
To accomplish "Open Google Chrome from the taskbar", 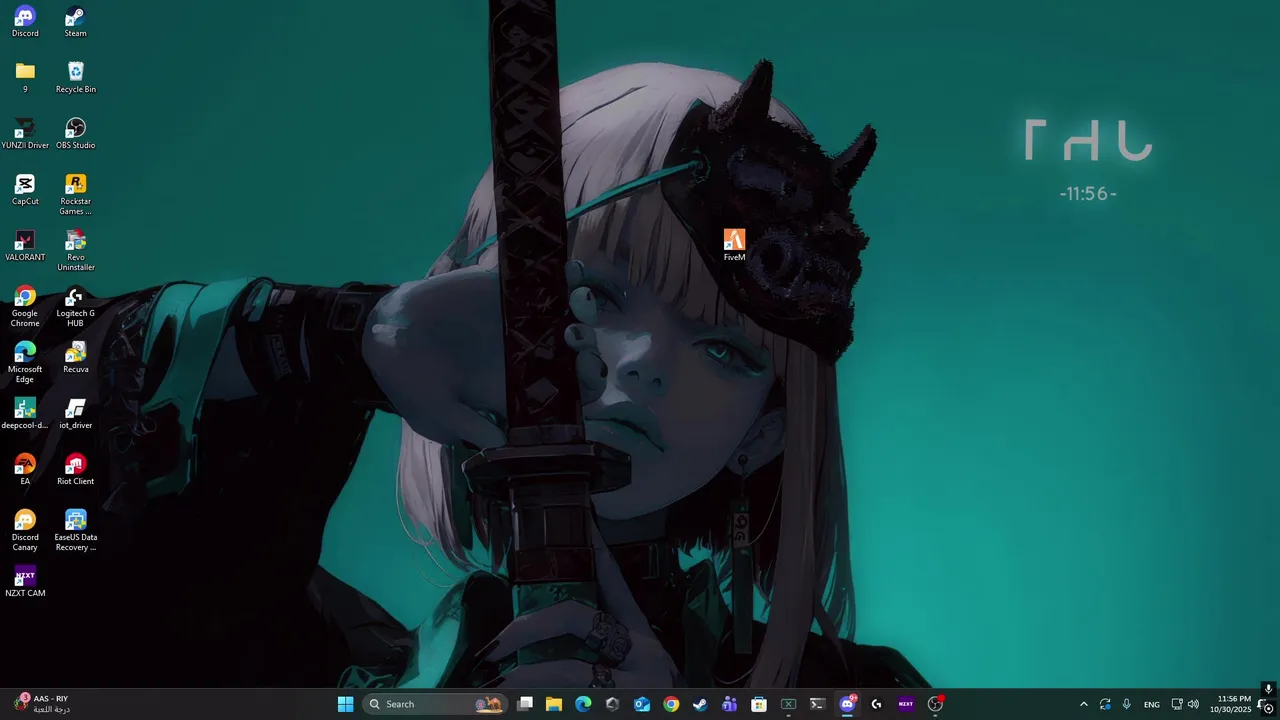I will pyautogui.click(x=671, y=704).
